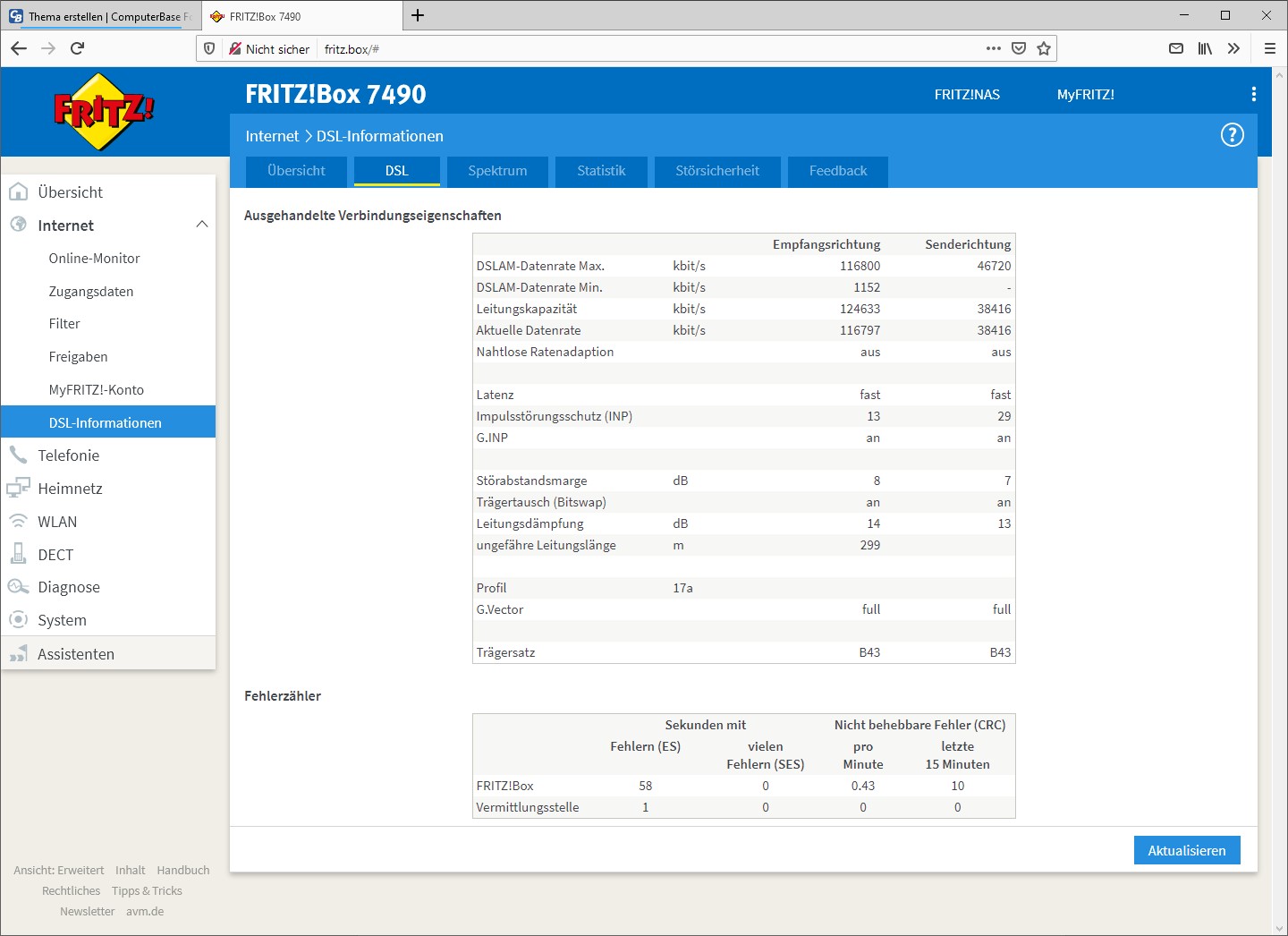This screenshot has width=1288, height=936.
Task: Click the Leitungskapazität value 124633
Action: pyautogui.click(x=860, y=309)
